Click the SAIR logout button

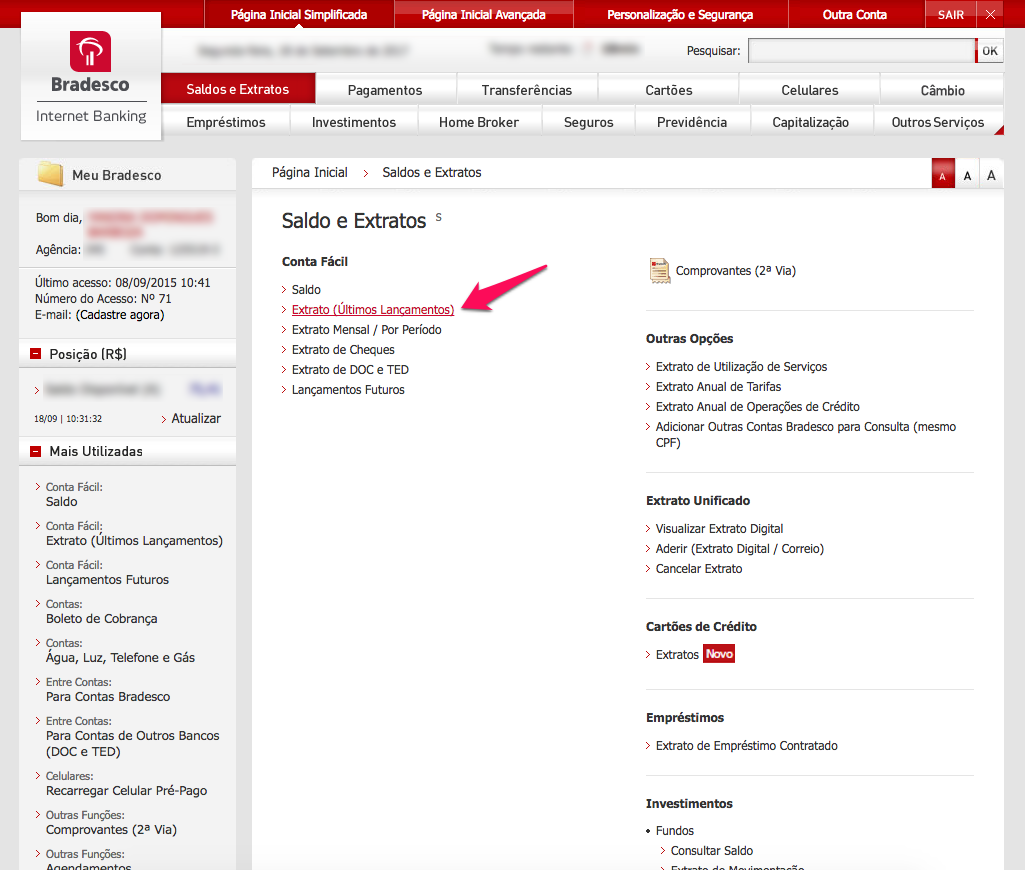click(950, 14)
